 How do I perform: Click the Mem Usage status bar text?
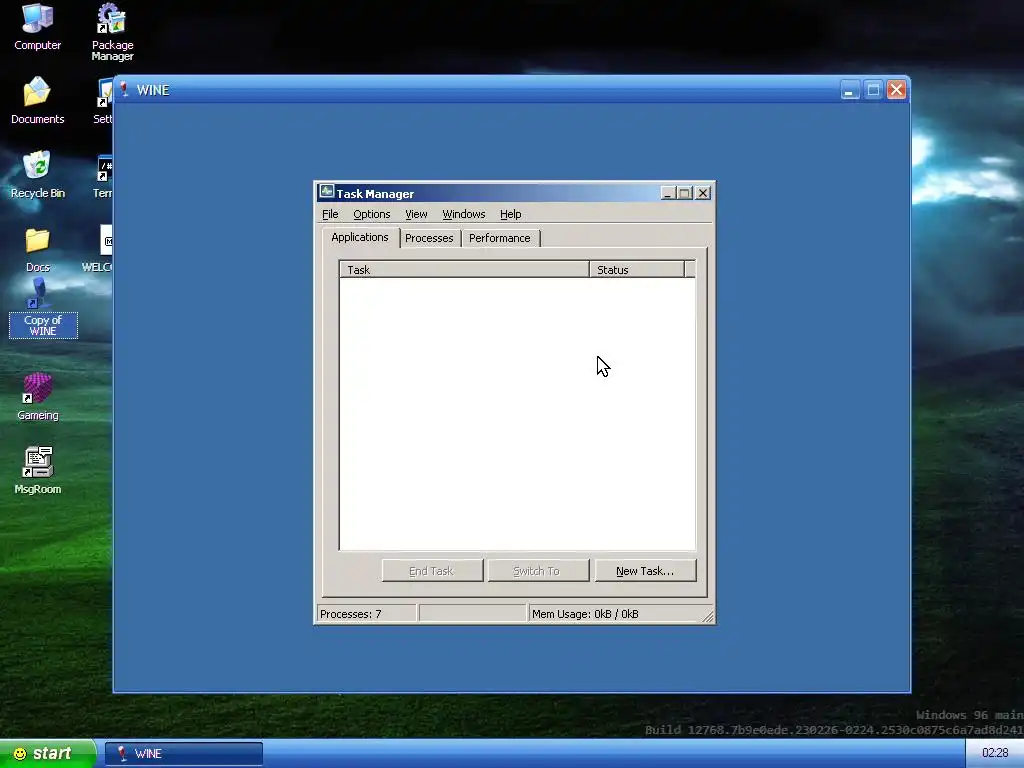click(x=585, y=614)
